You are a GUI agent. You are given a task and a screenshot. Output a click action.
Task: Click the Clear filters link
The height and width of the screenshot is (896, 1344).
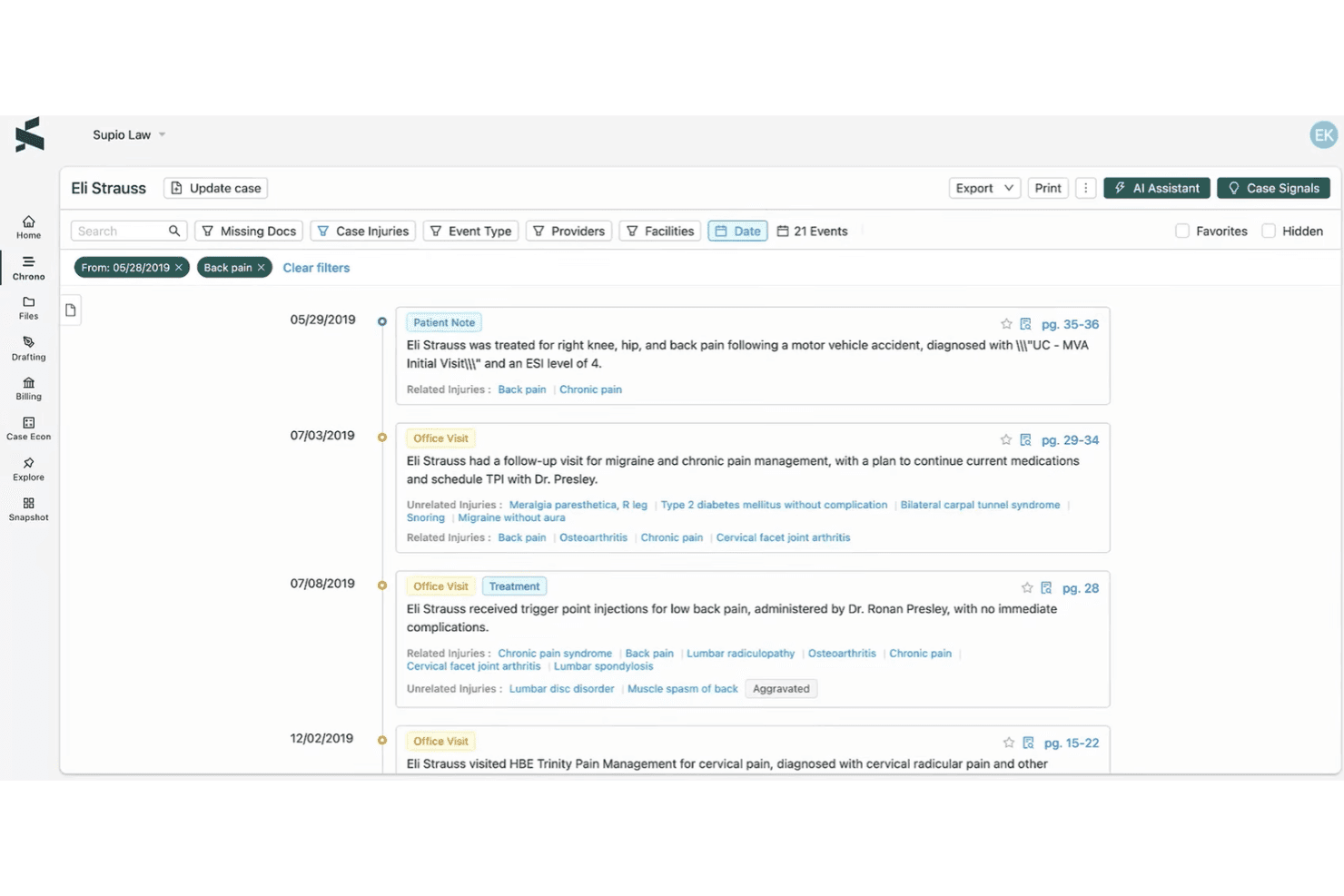(x=316, y=268)
